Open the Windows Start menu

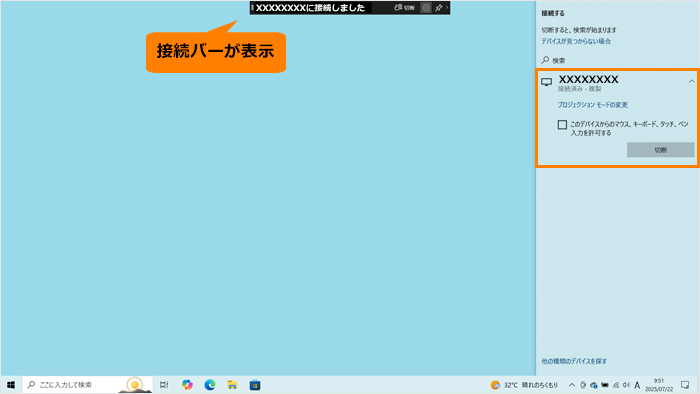pos(11,385)
